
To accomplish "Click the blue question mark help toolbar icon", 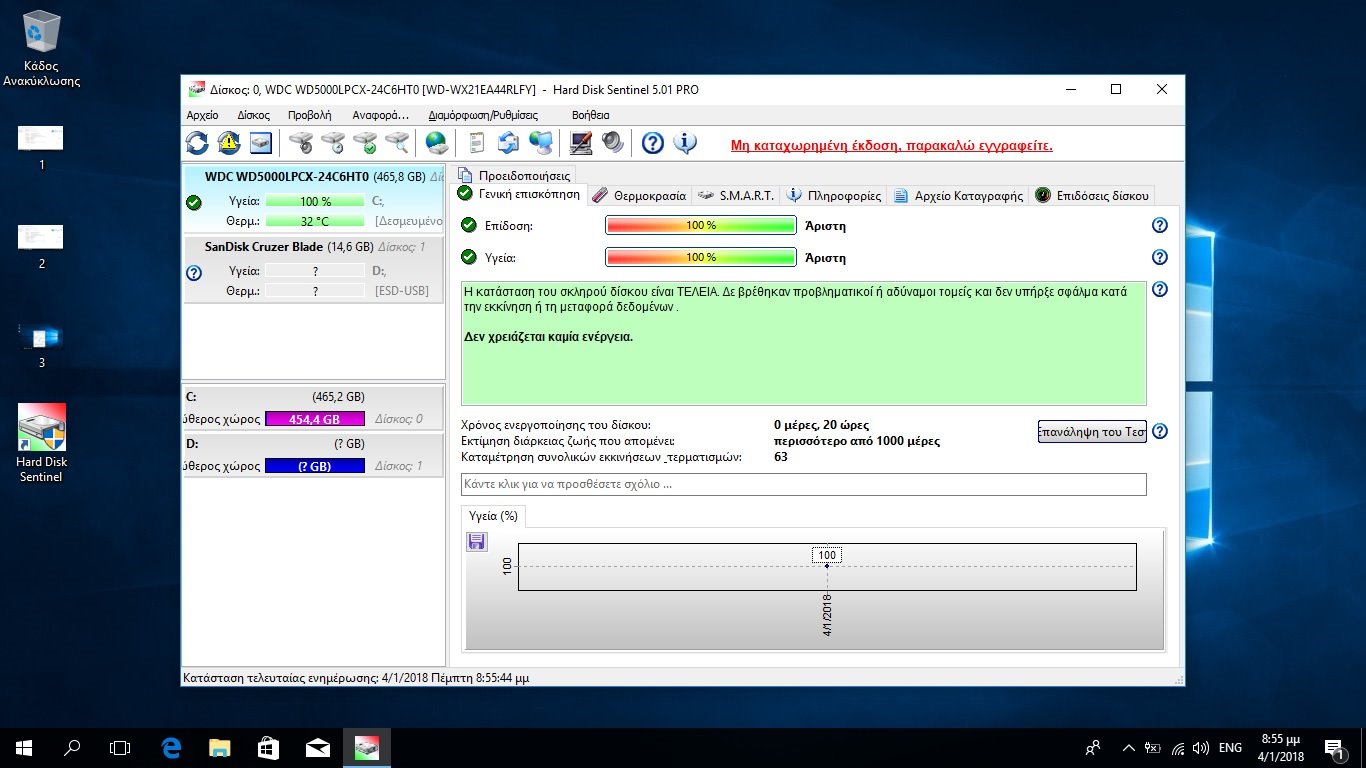I will click(653, 143).
